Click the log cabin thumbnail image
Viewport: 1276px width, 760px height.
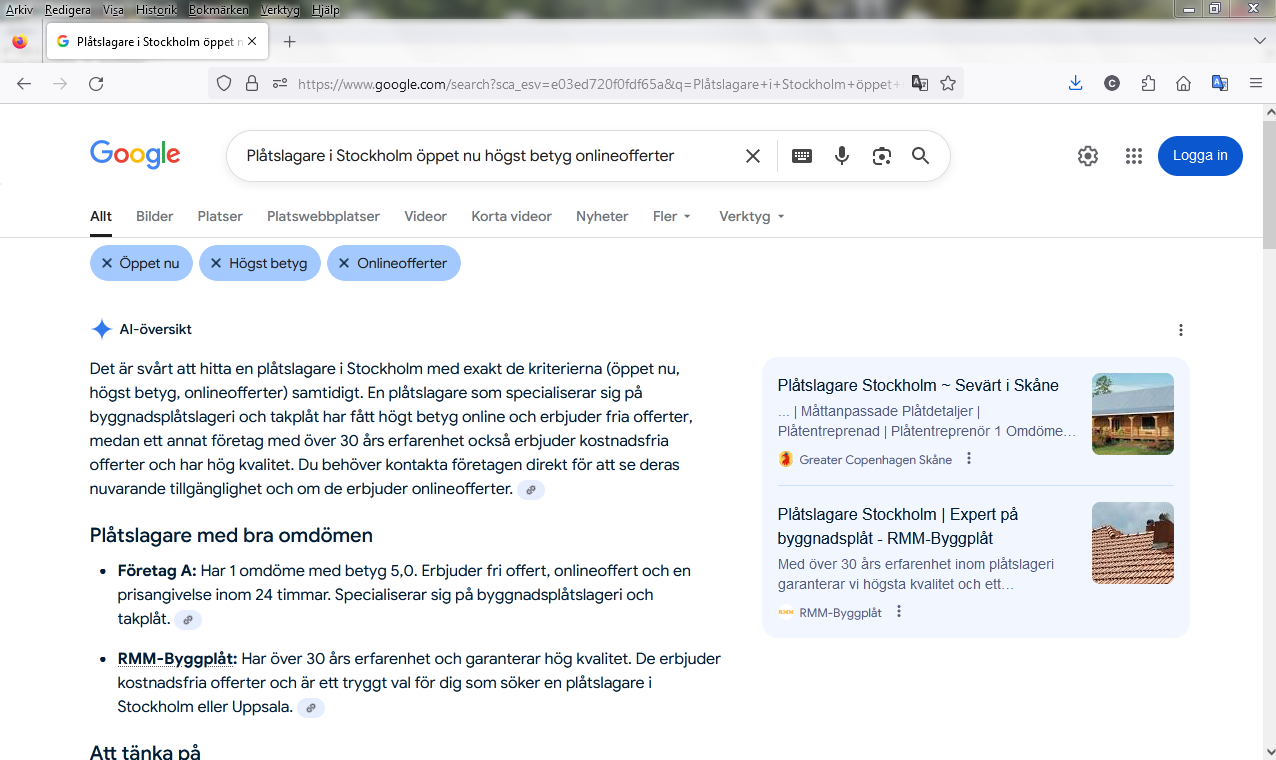[x=1132, y=414]
